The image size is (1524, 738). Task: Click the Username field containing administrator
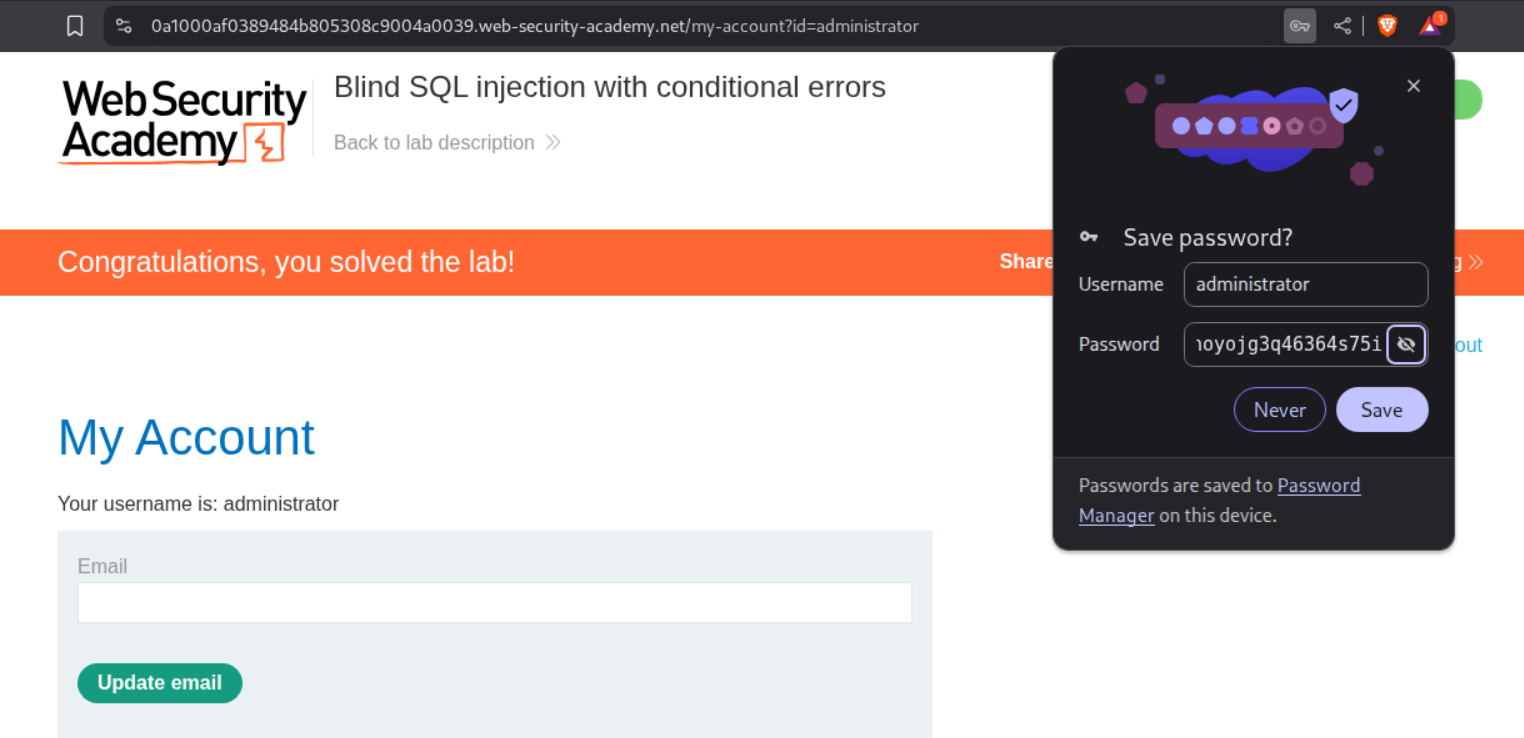click(x=1305, y=285)
